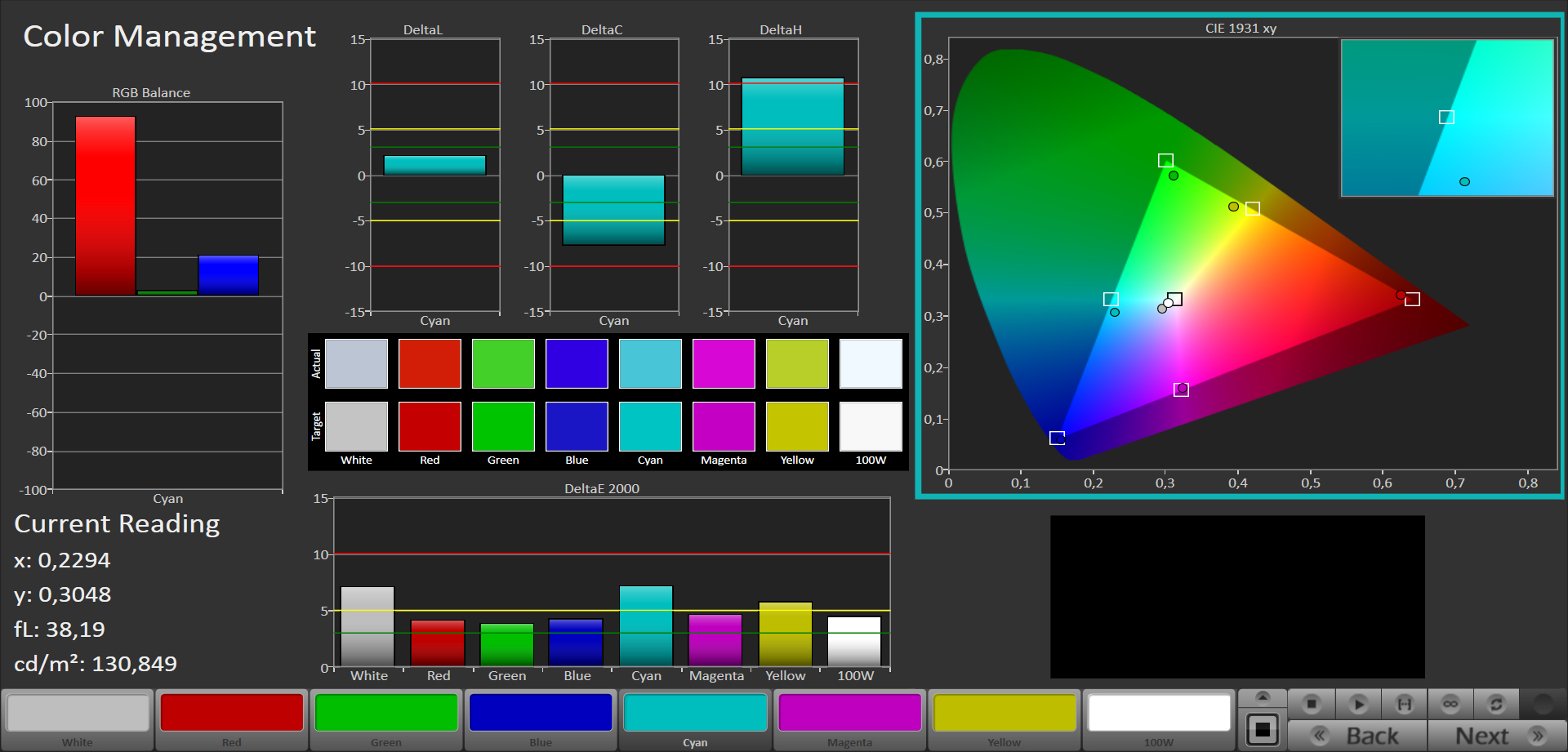Image resolution: width=1568 pixels, height=752 pixels.
Task: Click the cd/m²: 130,849 reading
Action: [96, 664]
